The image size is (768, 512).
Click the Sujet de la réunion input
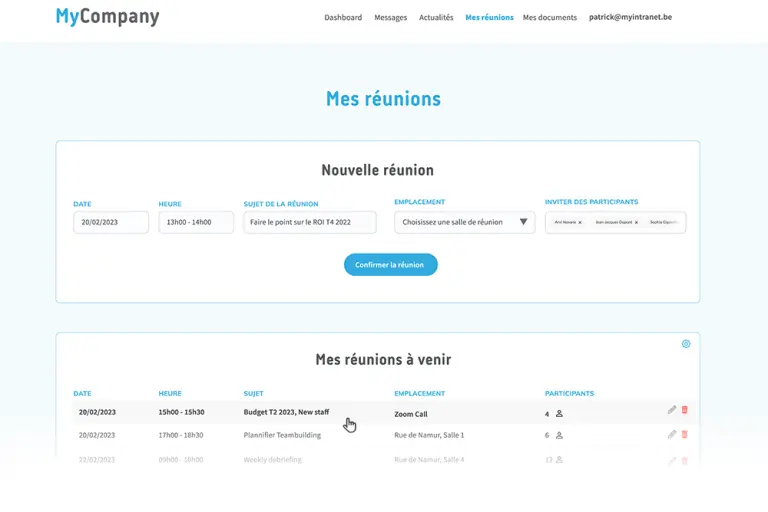pyautogui.click(x=310, y=222)
